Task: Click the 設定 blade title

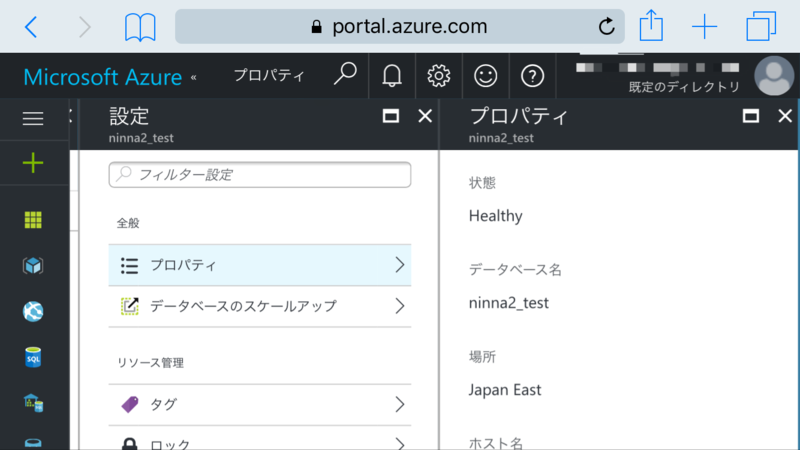Action: 129,116
